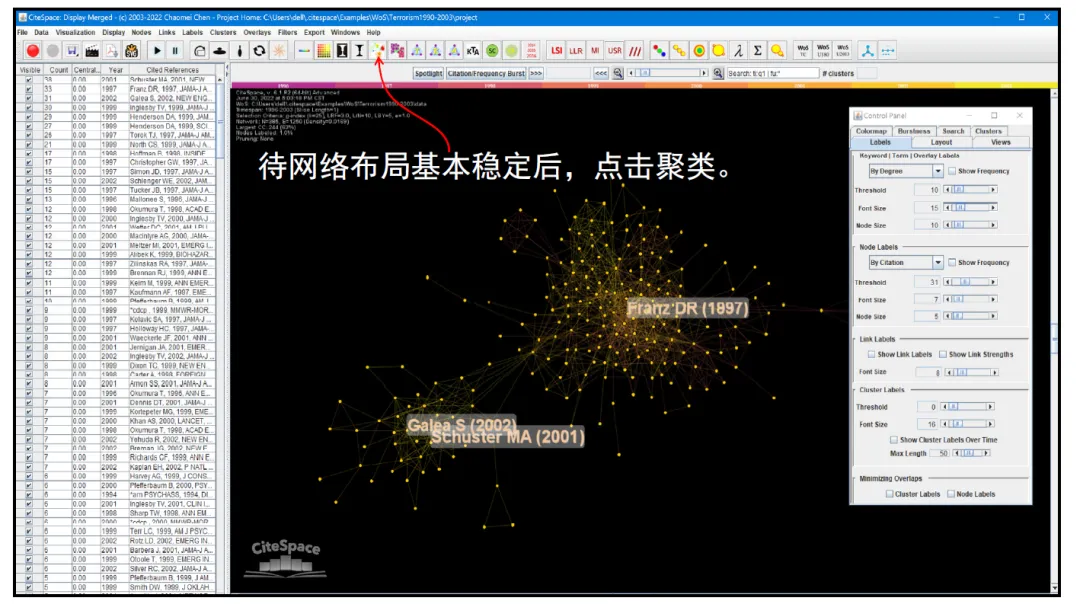The width and height of the screenshot is (1080, 604).
Task: Open the Export menu
Action: point(314,32)
